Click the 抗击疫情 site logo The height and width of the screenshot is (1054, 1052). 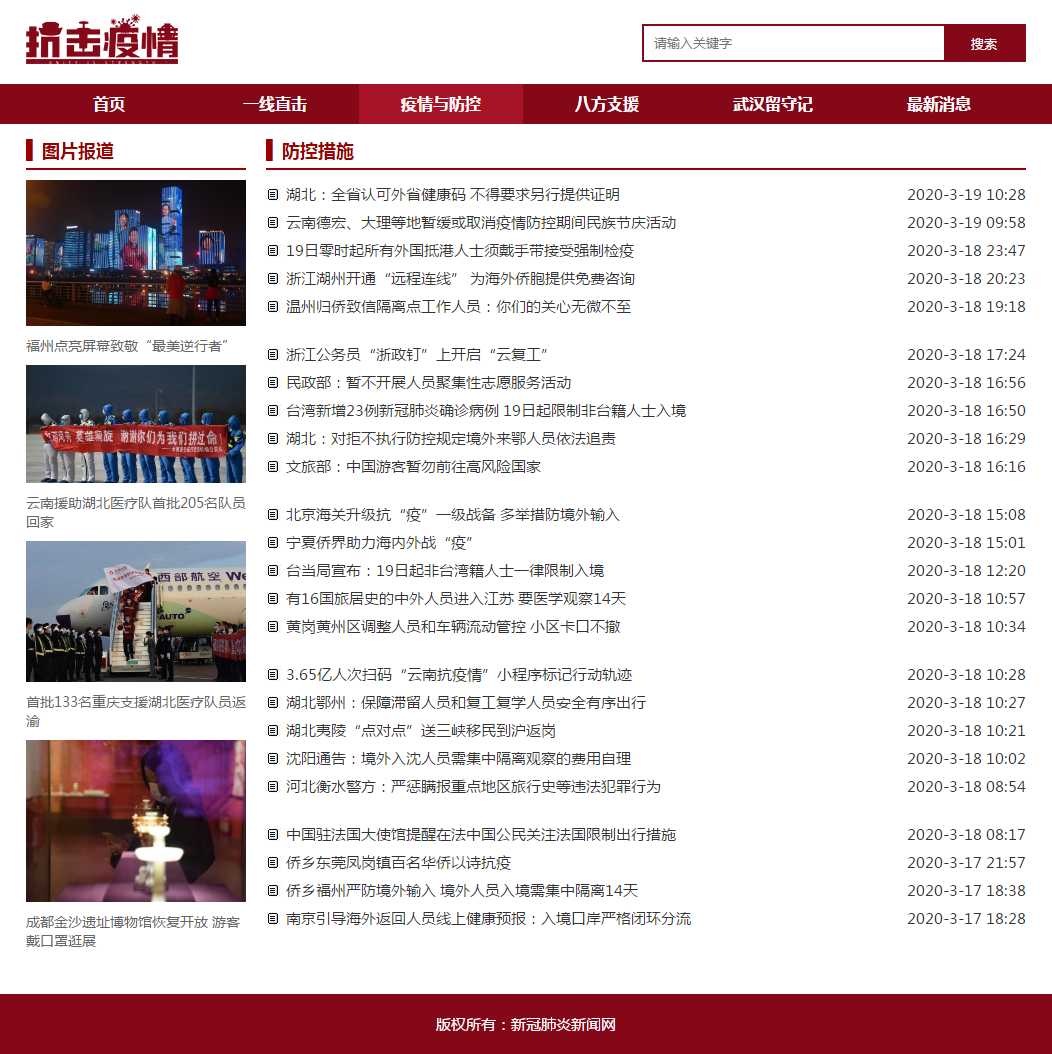click(x=102, y=41)
